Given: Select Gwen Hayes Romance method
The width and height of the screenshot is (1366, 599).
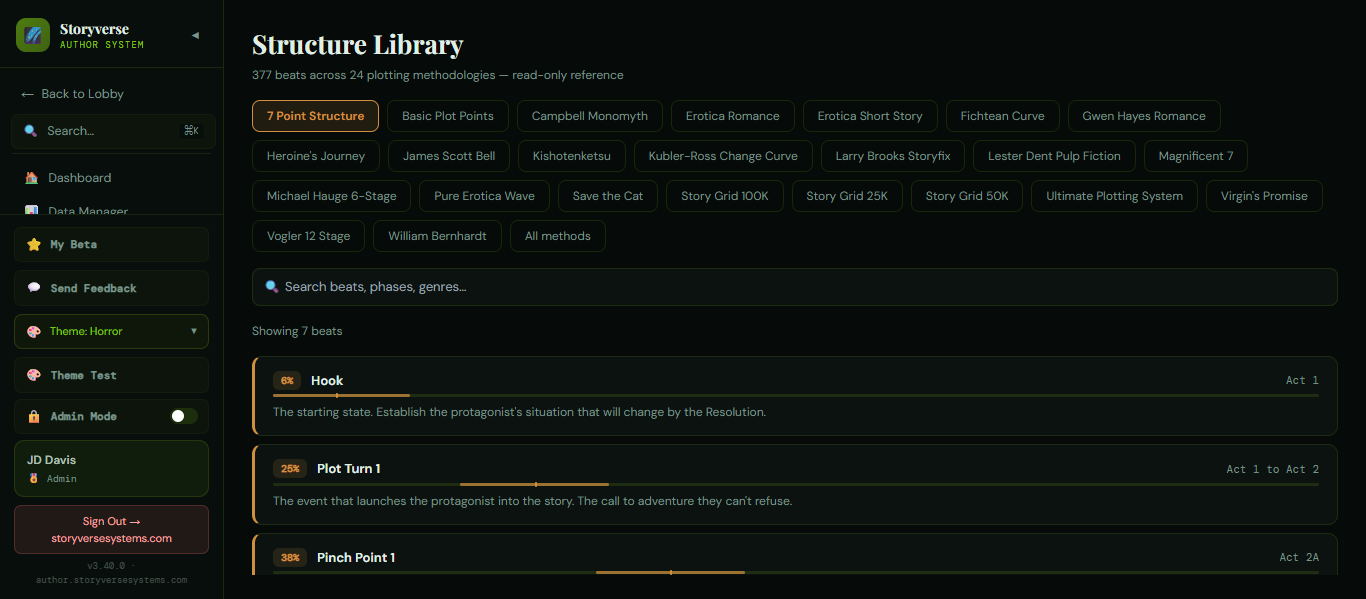Looking at the screenshot, I should click(x=1144, y=116).
